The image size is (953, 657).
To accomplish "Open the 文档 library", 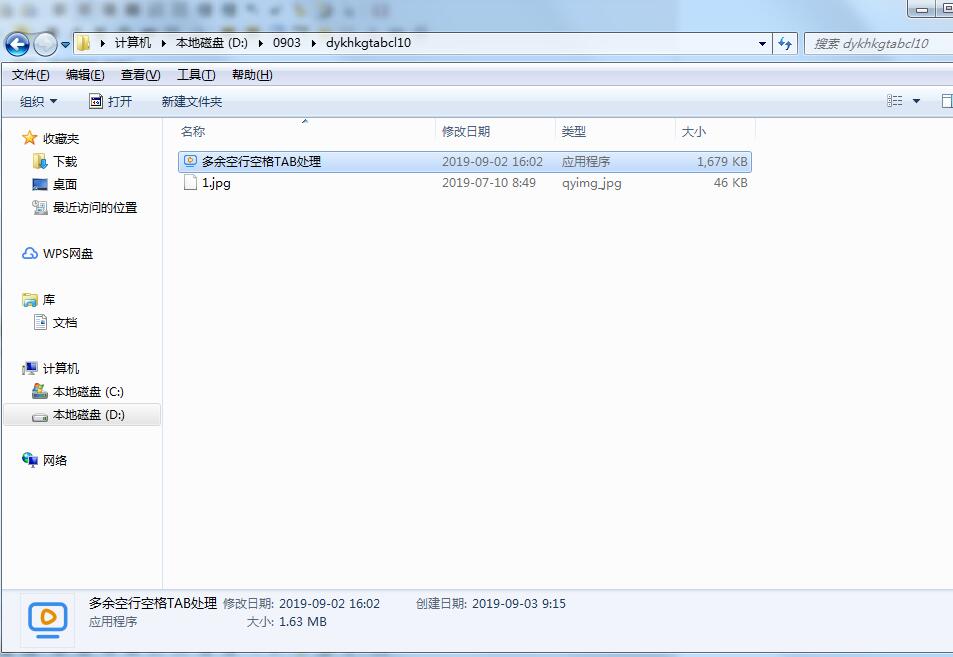I will [x=65, y=323].
